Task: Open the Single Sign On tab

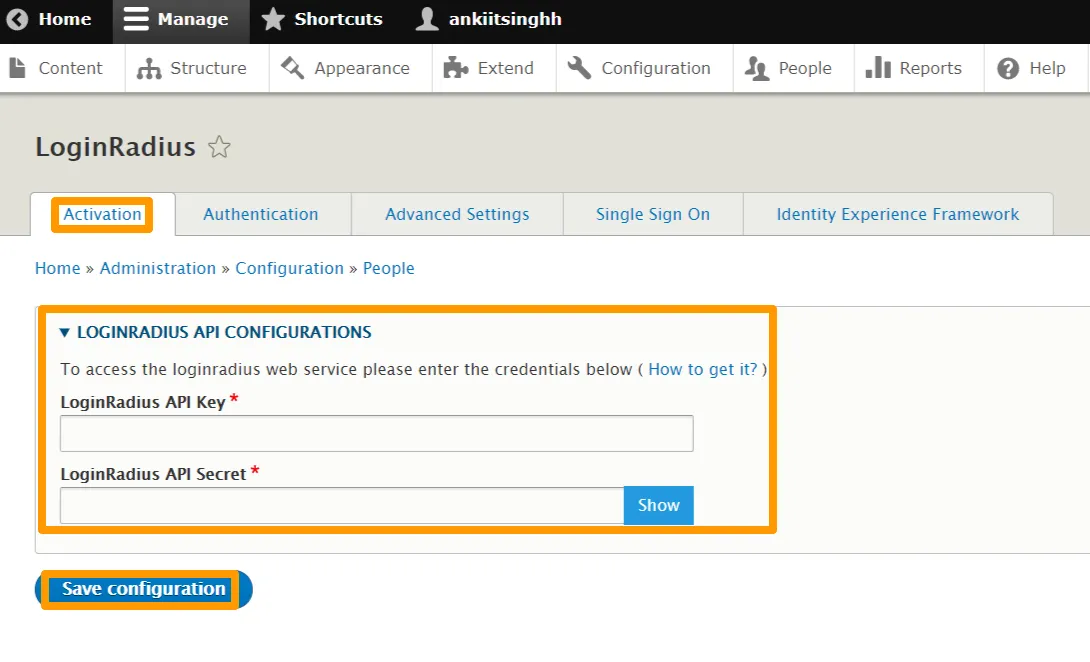Action: coord(653,214)
